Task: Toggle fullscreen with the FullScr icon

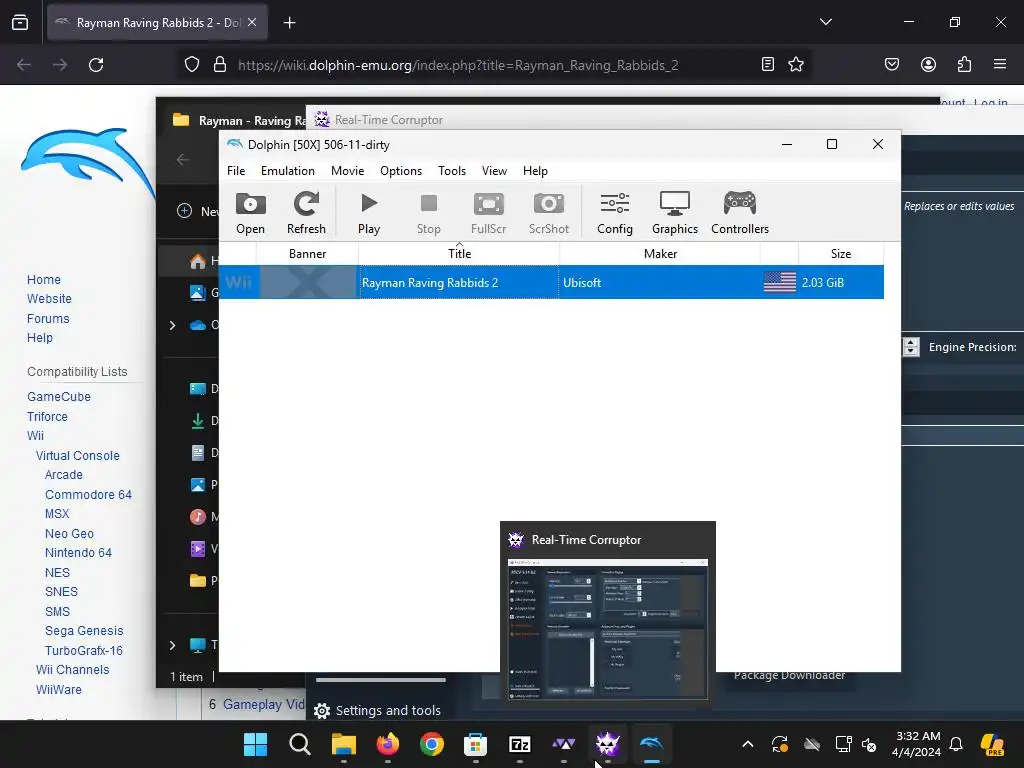Action: [x=488, y=213]
